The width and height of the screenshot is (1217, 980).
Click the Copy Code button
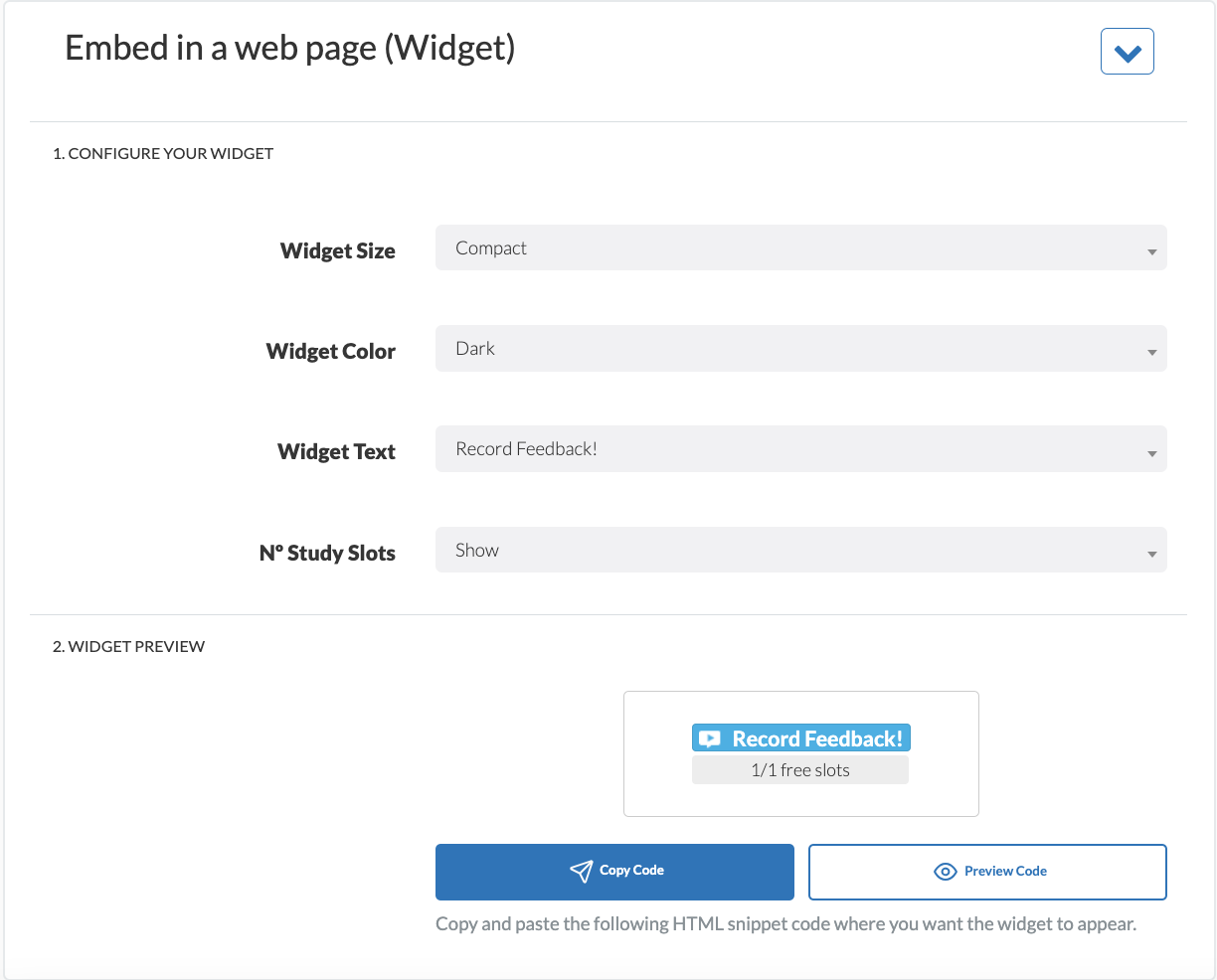point(614,872)
